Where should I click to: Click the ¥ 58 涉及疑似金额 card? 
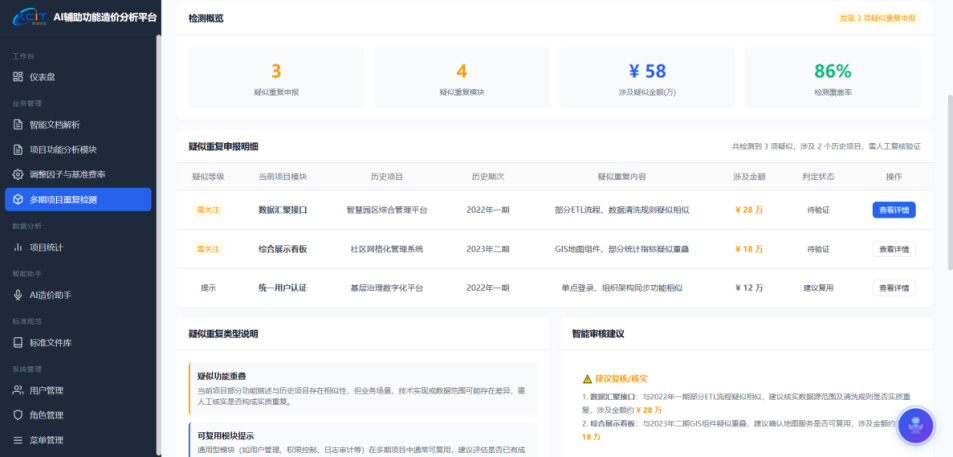point(647,78)
